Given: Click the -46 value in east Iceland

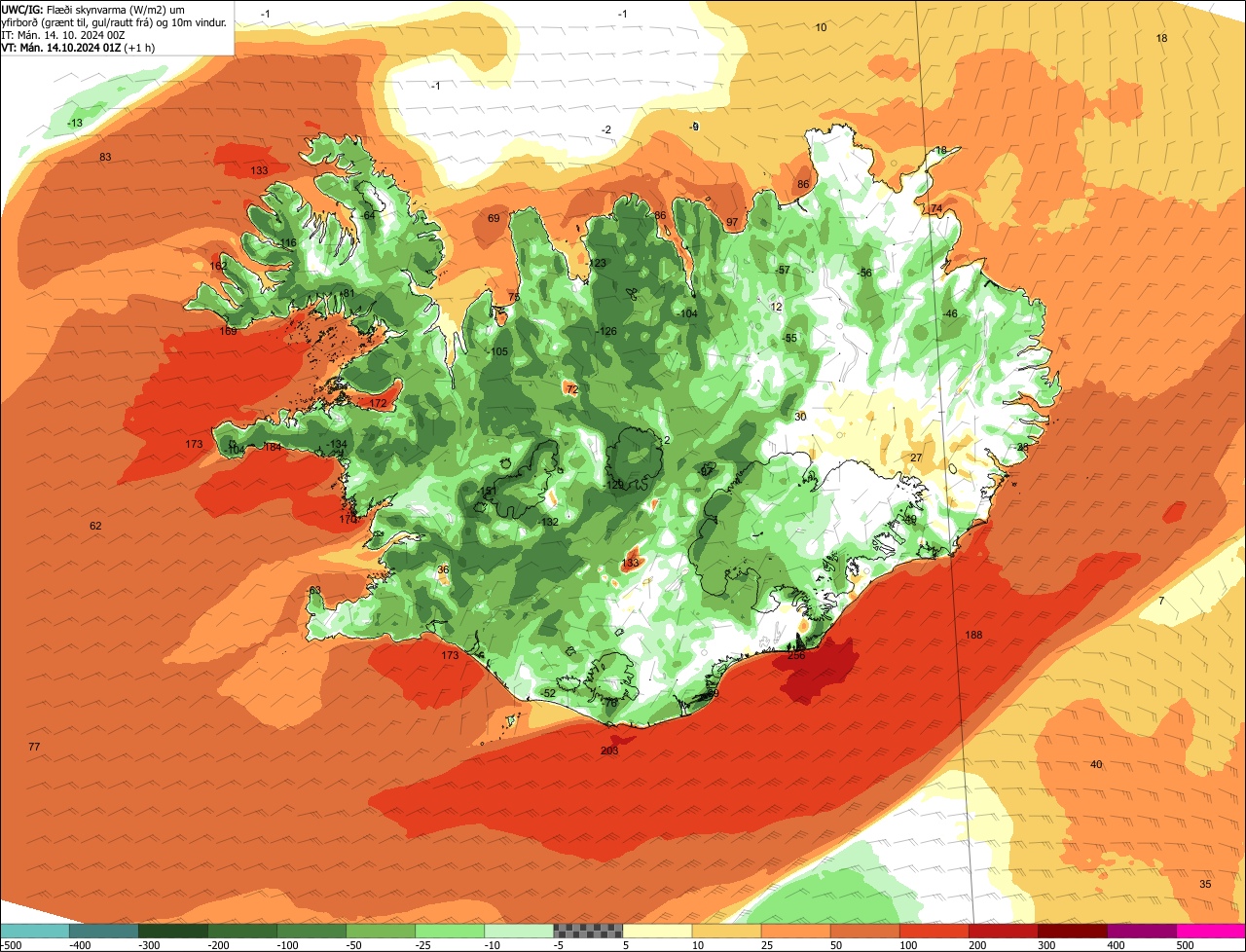Looking at the screenshot, I should (950, 313).
